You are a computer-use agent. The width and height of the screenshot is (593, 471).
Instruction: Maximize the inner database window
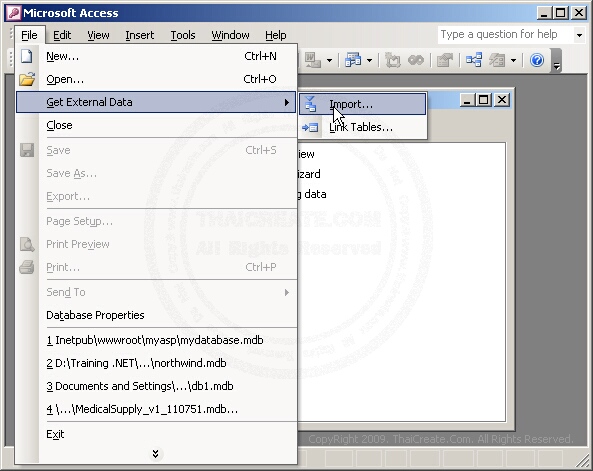tap(484, 100)
